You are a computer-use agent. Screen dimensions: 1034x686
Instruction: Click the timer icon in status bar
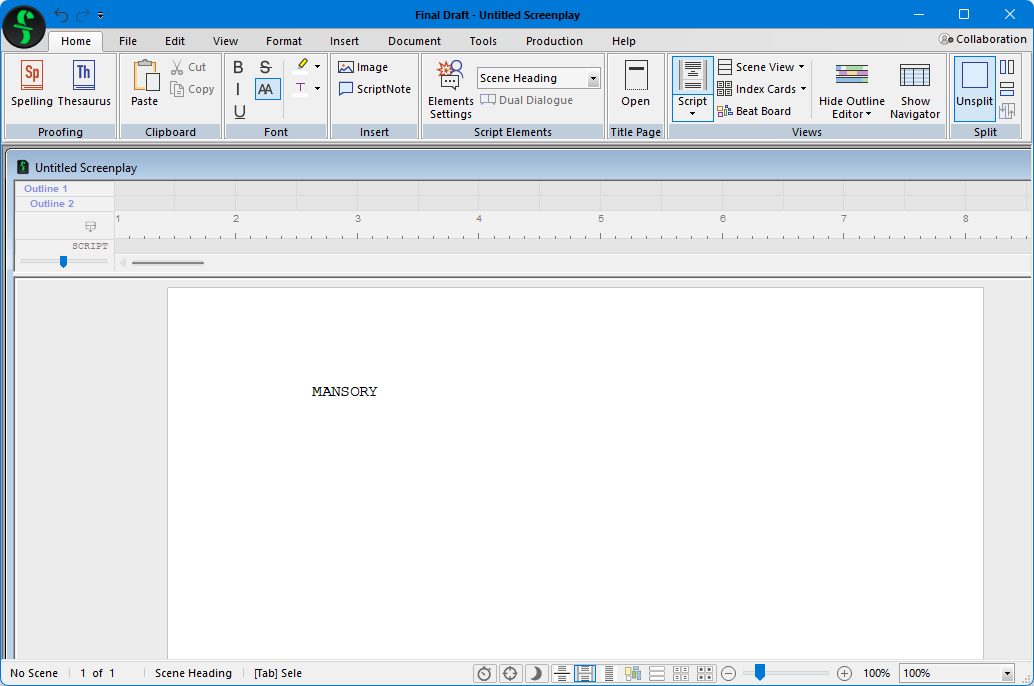pos(484,673)
